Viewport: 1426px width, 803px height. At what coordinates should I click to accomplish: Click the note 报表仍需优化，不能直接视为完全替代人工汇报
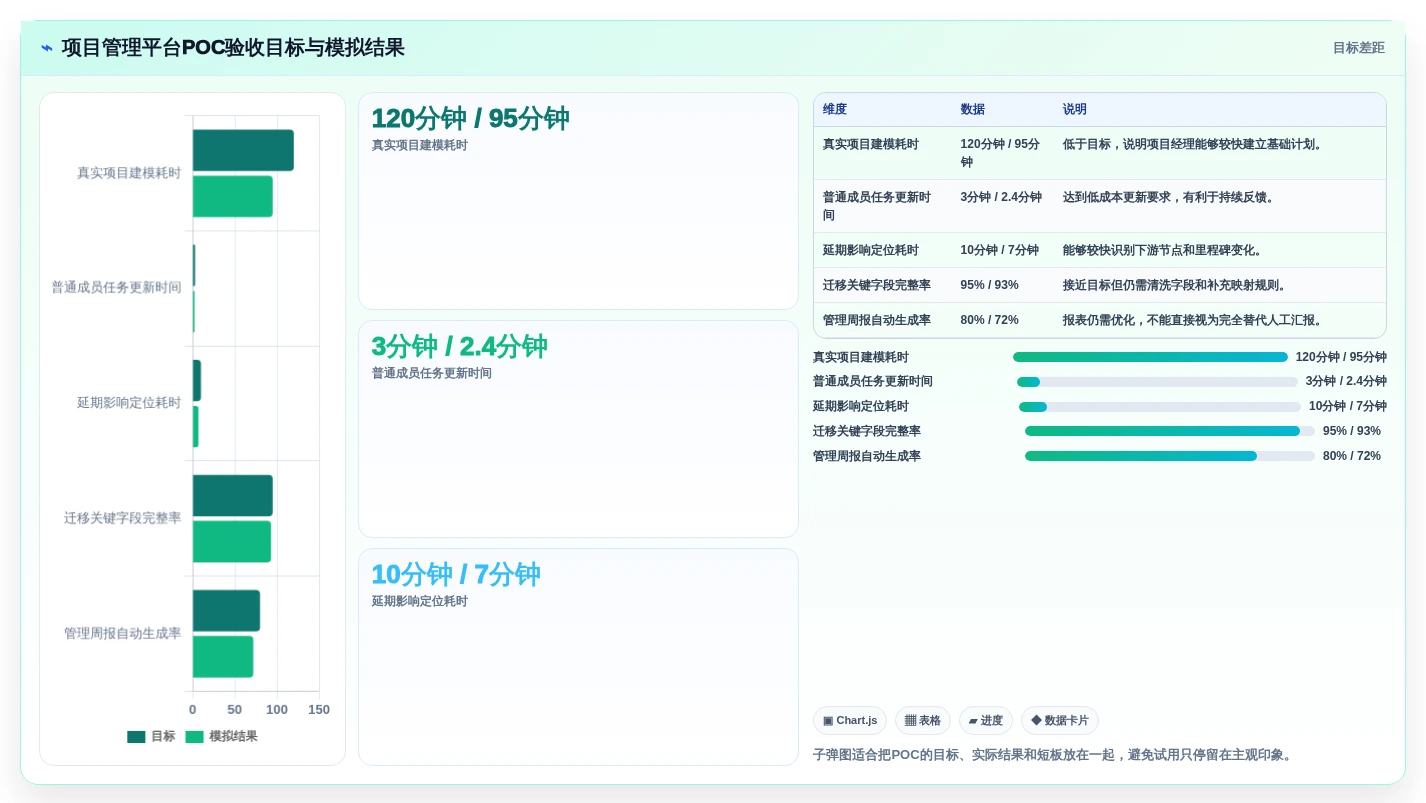point(1196,320)
